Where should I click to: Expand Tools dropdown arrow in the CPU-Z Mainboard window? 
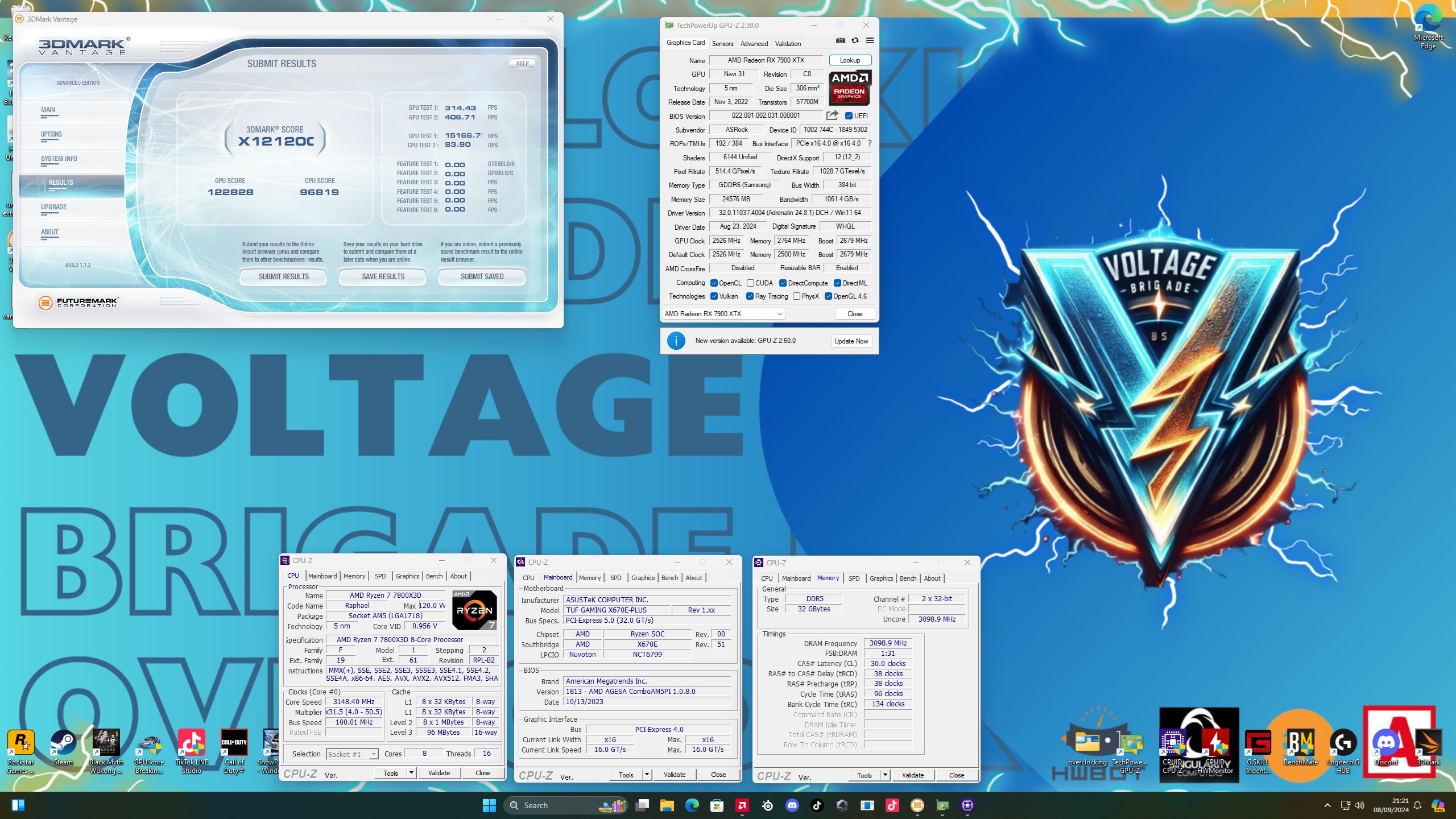(x=647, y=775)
